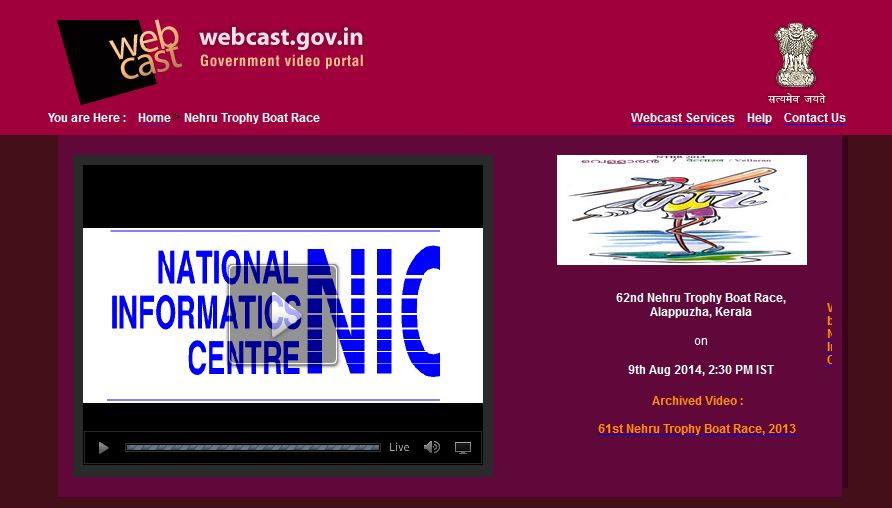The width and height of the screenshot is (892, 508).
Task: Click the webcast.gov.in site title
Action: (x=281, y=38)
